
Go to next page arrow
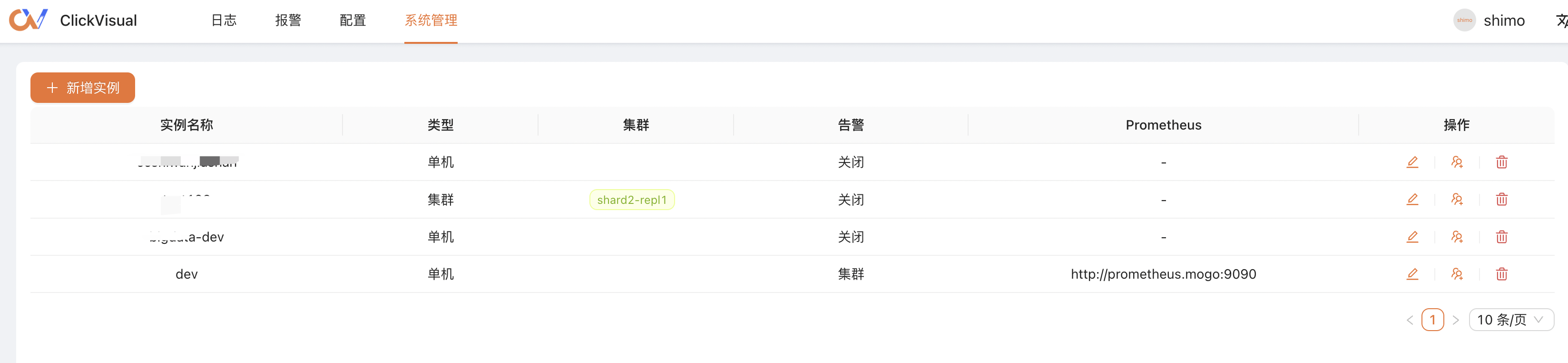tap(1455, 320)
